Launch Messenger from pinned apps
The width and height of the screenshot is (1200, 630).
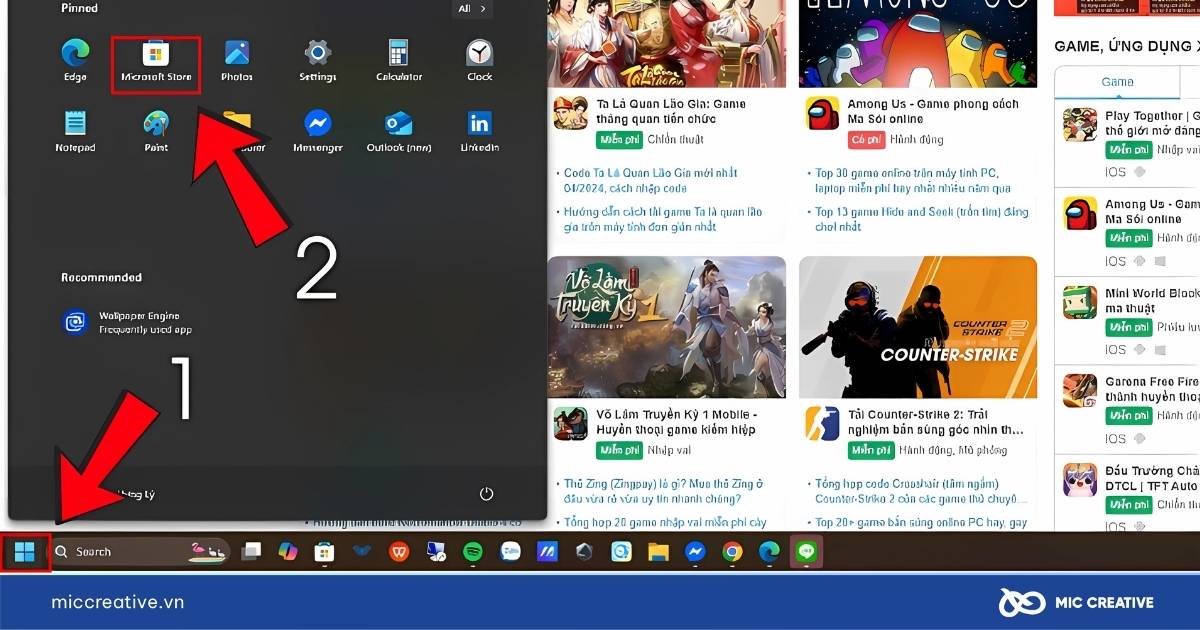pyautogui.click(x=318, y=132)
